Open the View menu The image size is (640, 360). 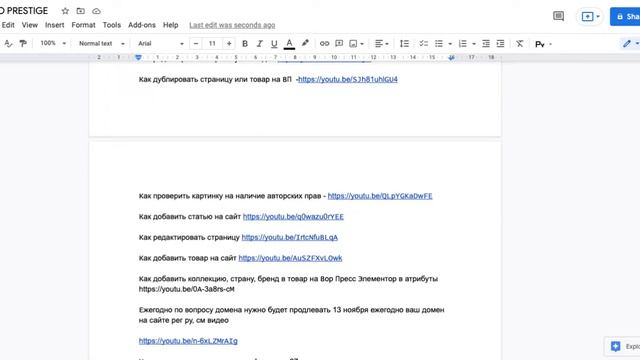(x=30, y=25)
